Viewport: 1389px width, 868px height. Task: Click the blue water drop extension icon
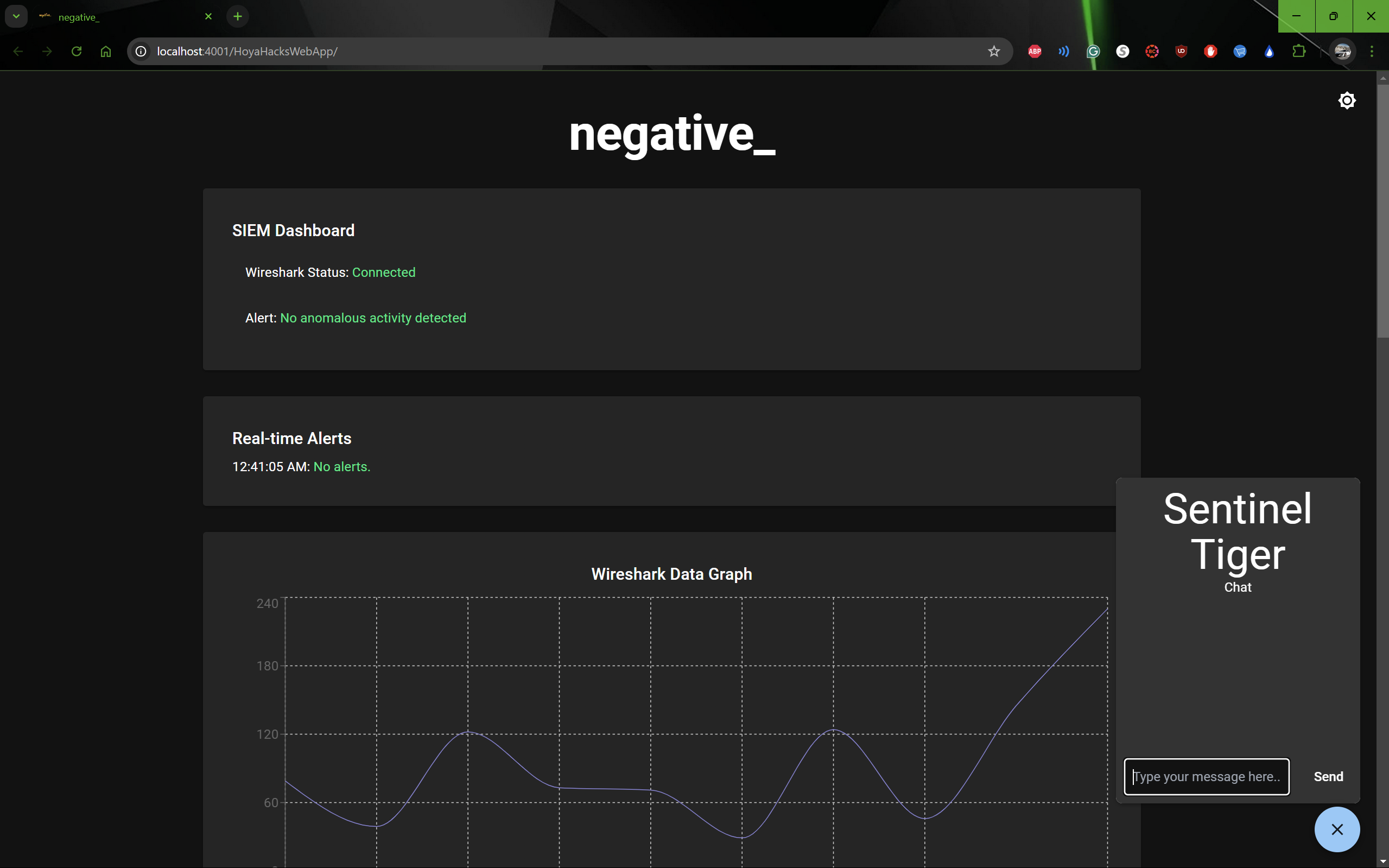(1269, 52)
